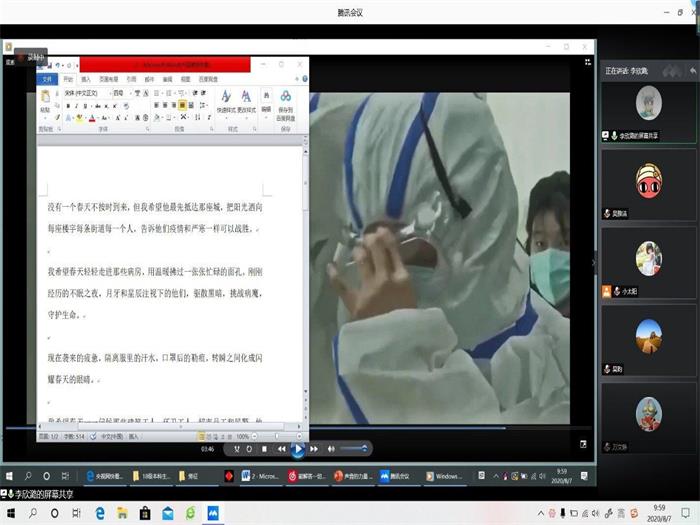Switch to the 审阅 Review ribbon tab
Image resolution: width=700 pixels, height=525 pixels.
coord(167,79)
